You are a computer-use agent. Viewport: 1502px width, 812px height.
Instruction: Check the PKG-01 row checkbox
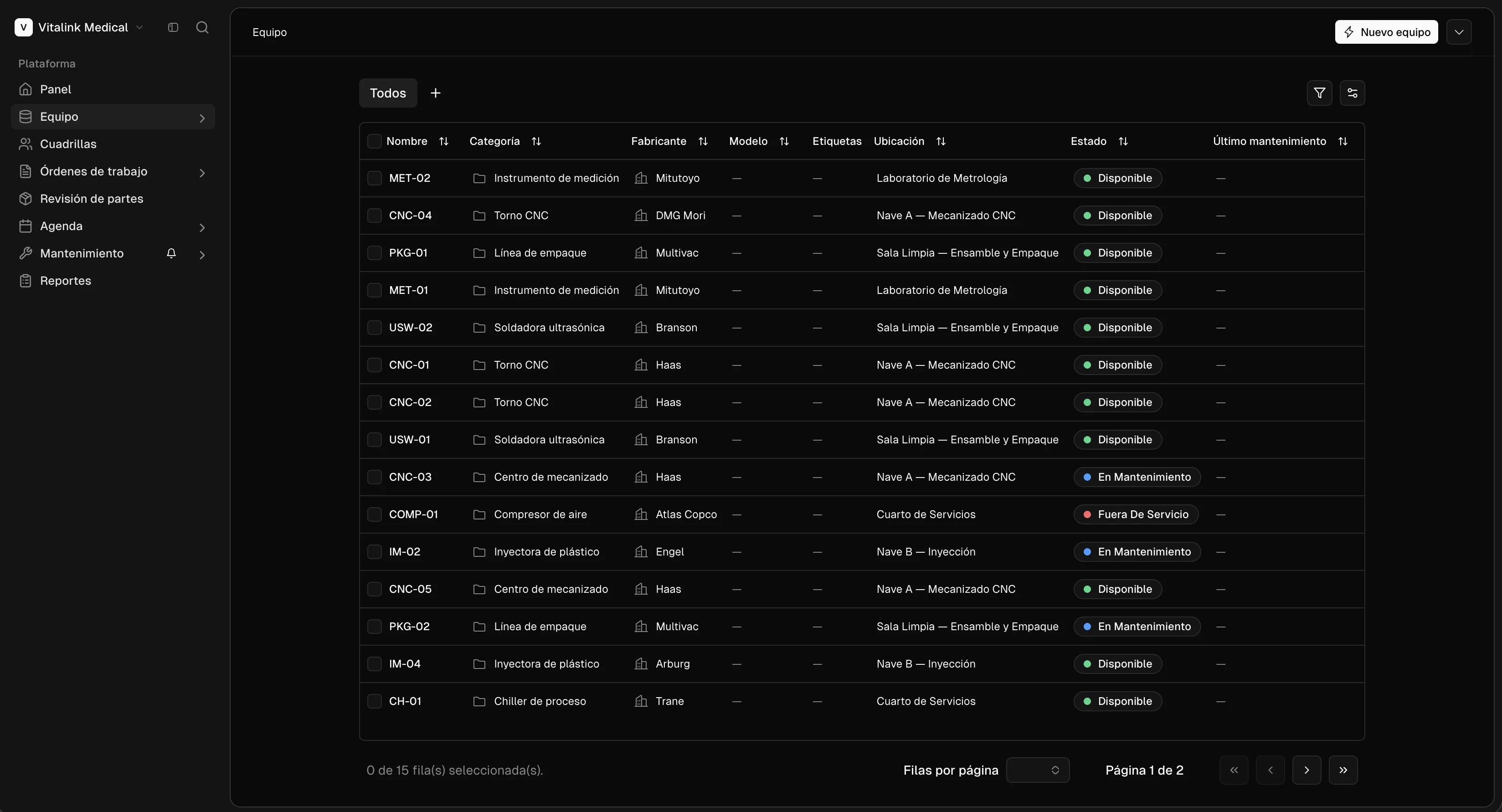374,253
